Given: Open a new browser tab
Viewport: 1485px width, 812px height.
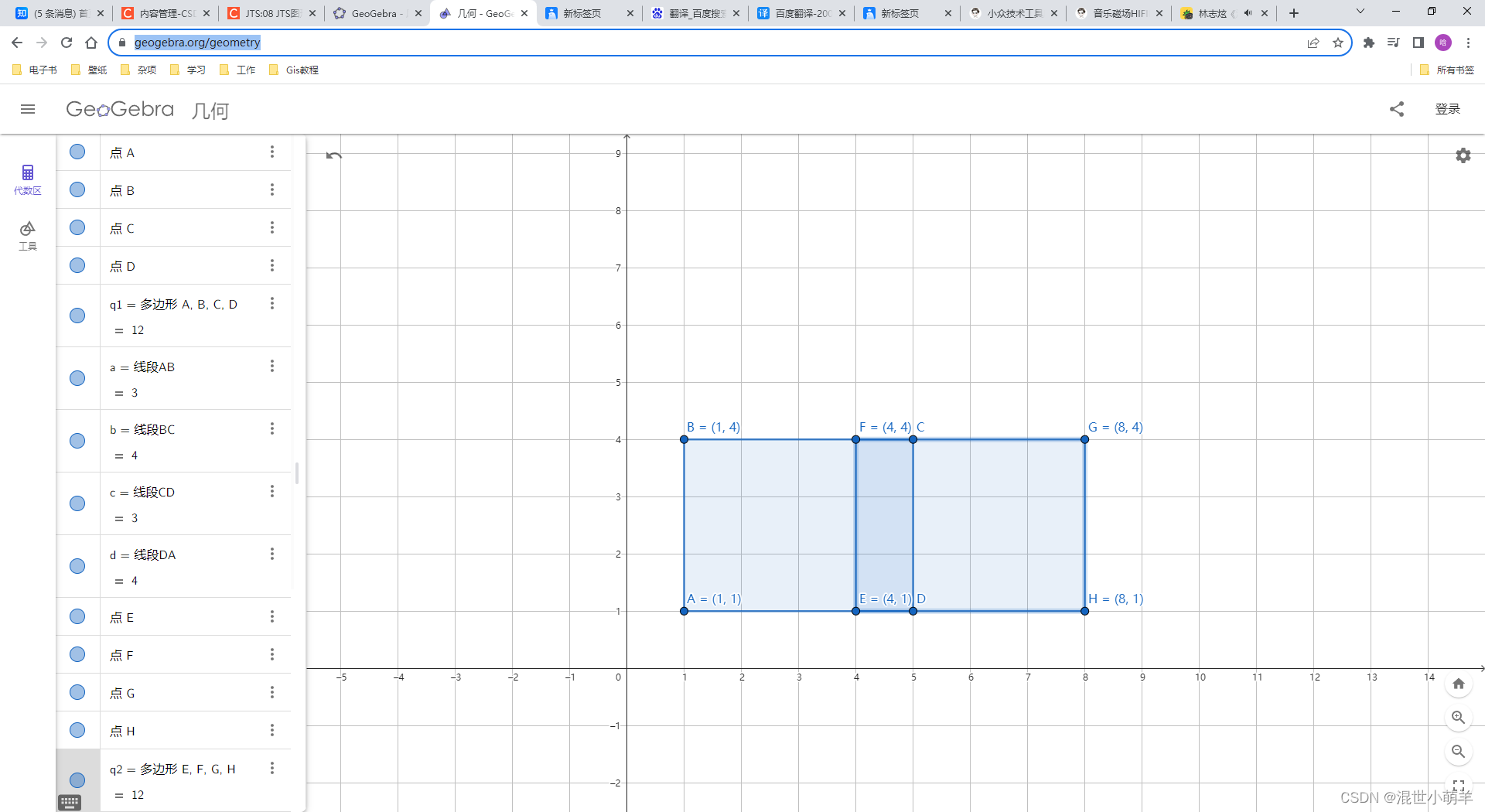Looking at the screenshot, I should pos(1294,13).
